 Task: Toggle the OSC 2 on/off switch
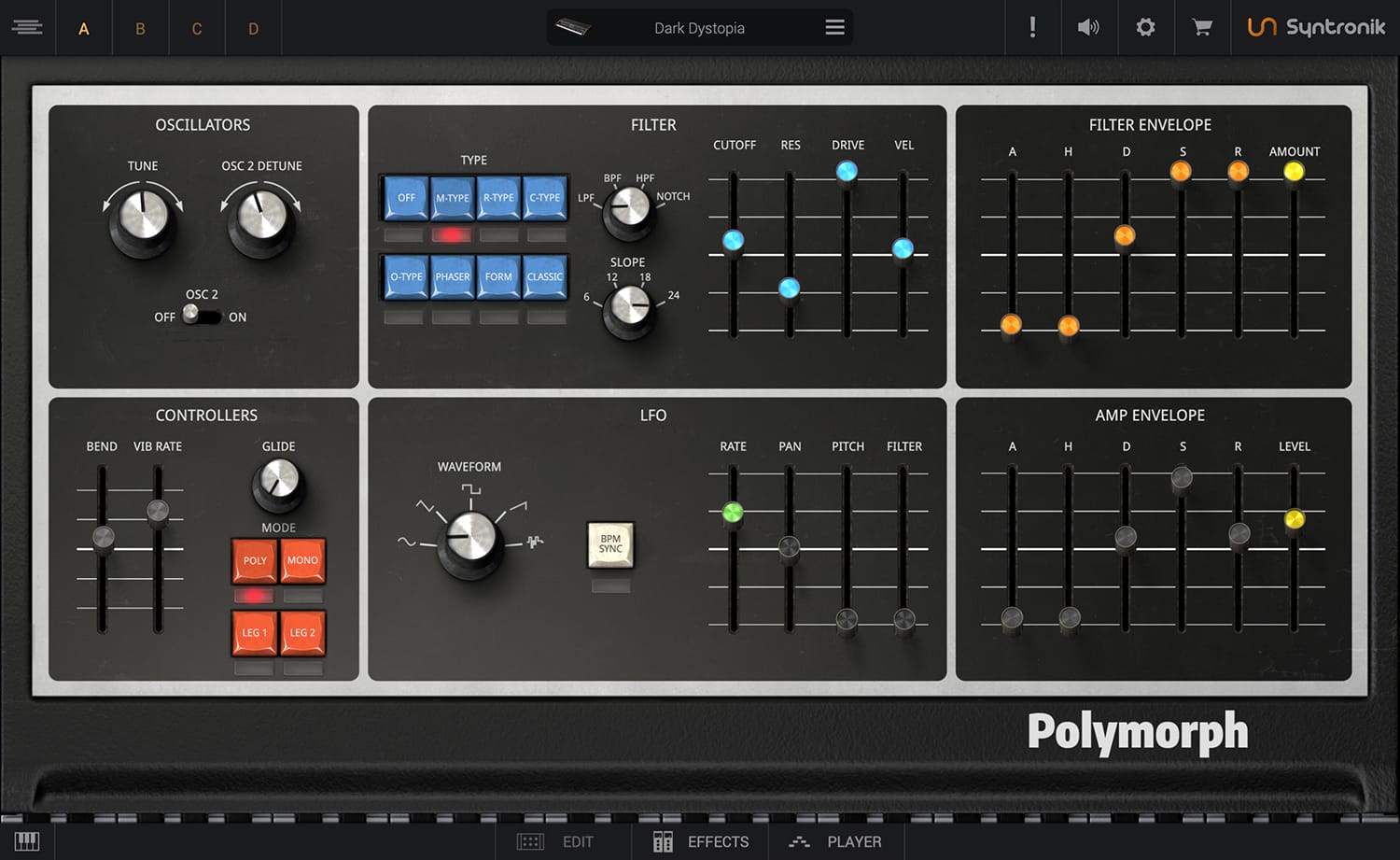pyautogui.click(x=201, y=316)
